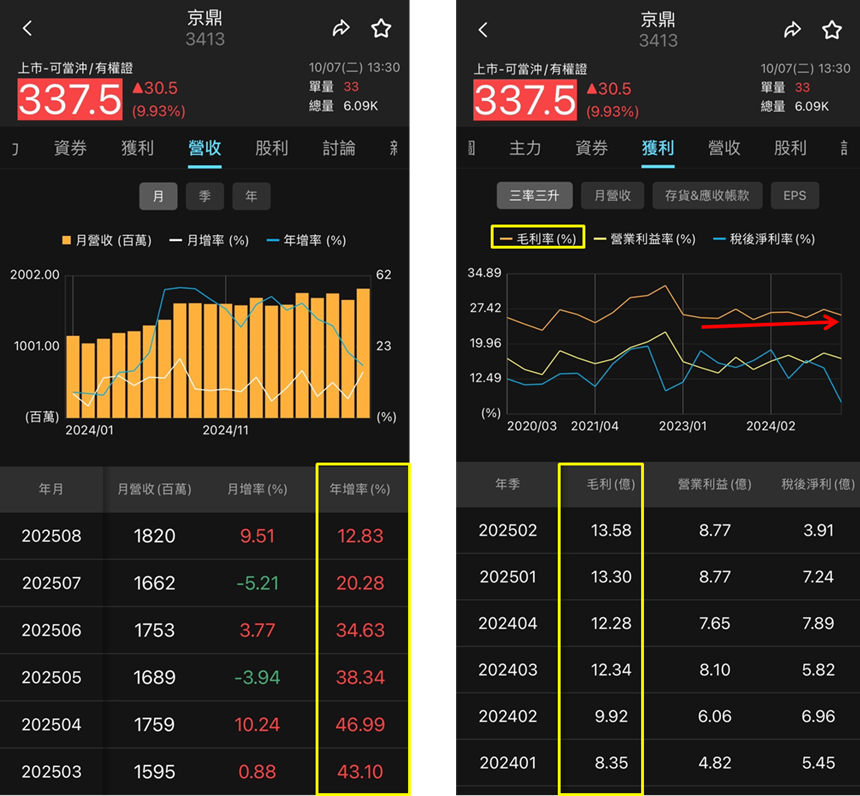
Task: Select the 202502 quarter row
Action: 658,530
